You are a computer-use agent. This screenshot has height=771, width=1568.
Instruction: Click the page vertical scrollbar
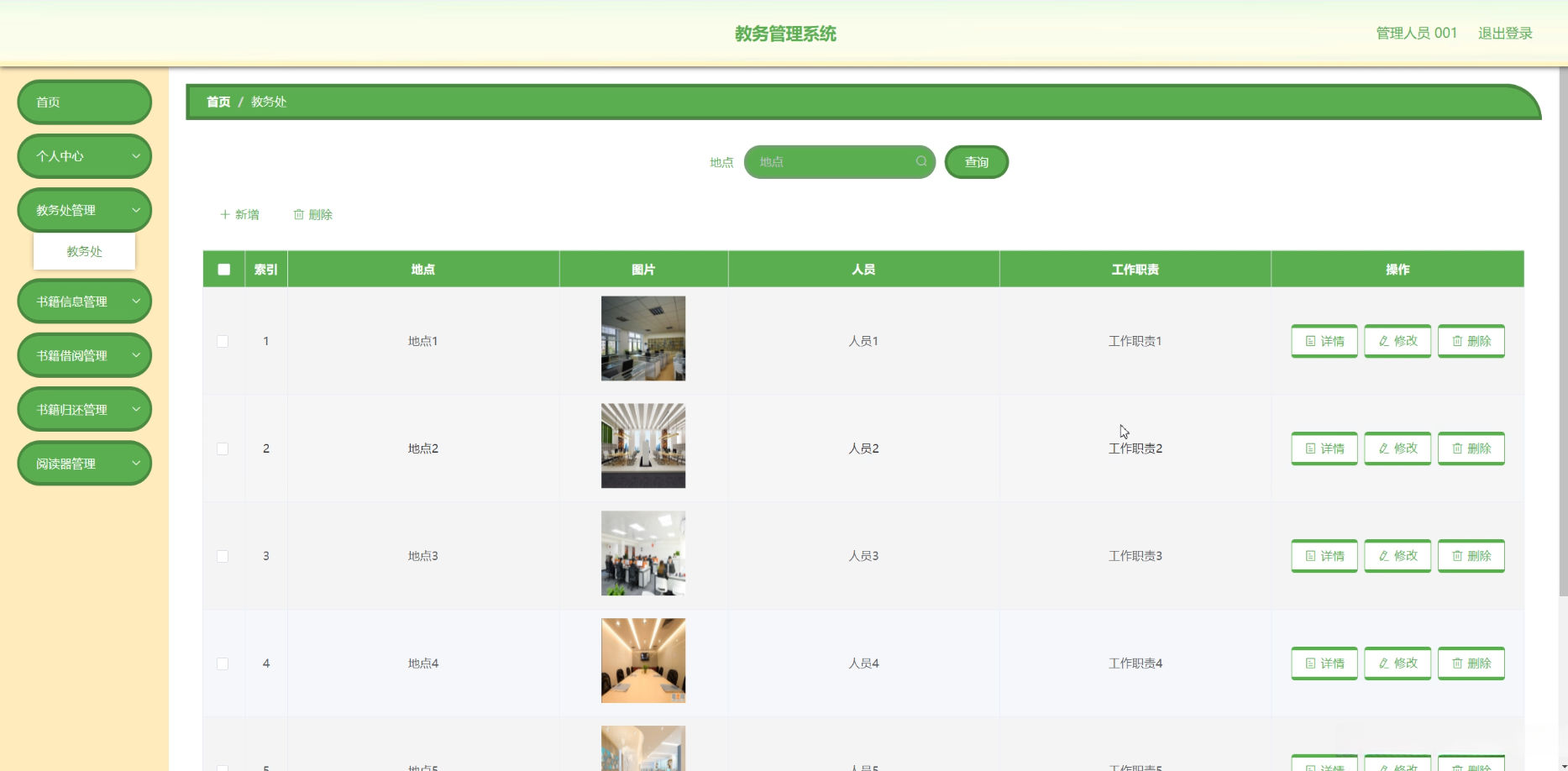click(x=1563, y=332)
